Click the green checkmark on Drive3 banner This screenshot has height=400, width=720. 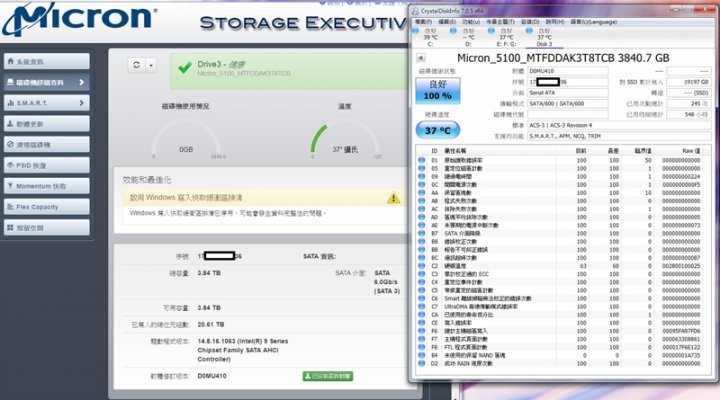(185, 68)
